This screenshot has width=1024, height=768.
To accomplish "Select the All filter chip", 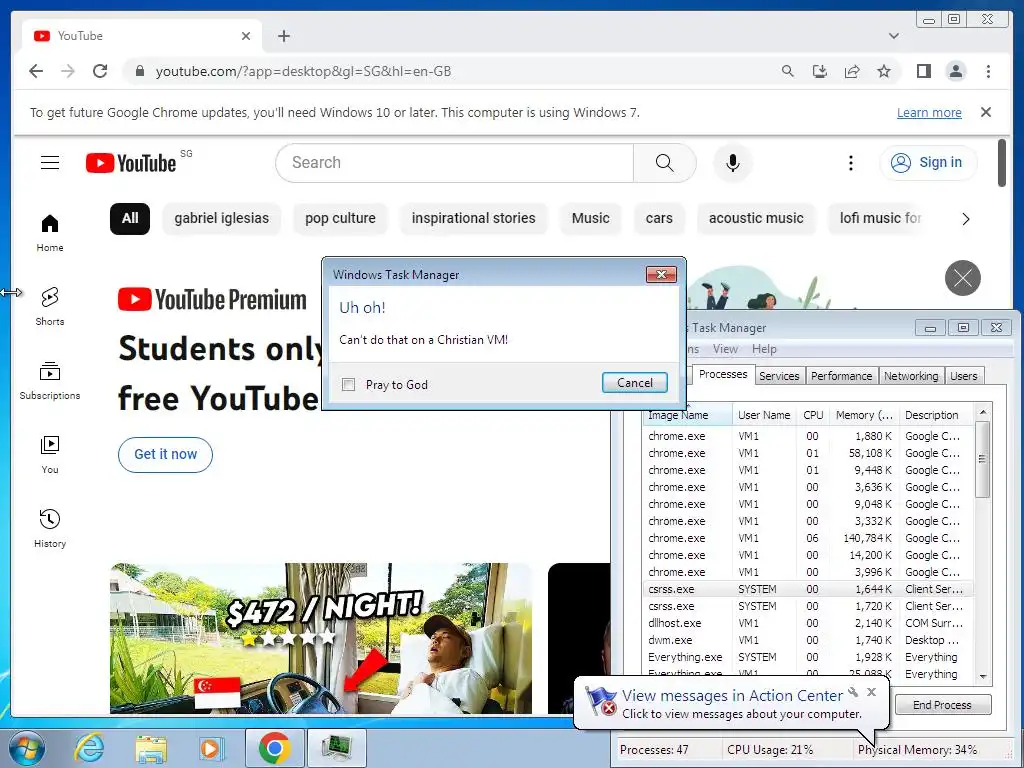I will pos(130,218).
